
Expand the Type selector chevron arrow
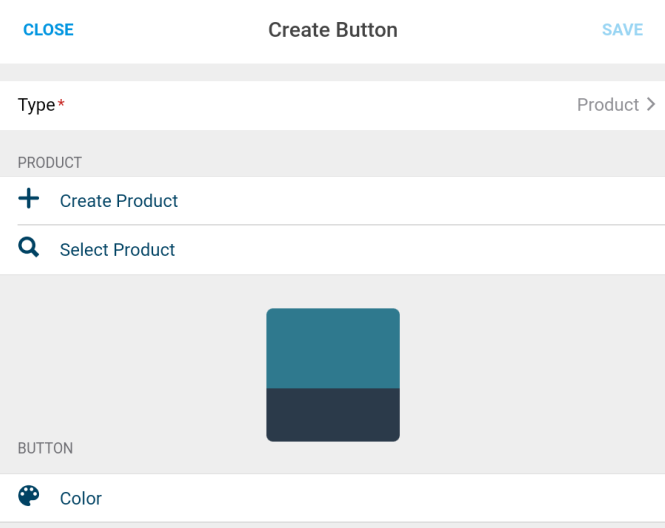pos(651,104)
